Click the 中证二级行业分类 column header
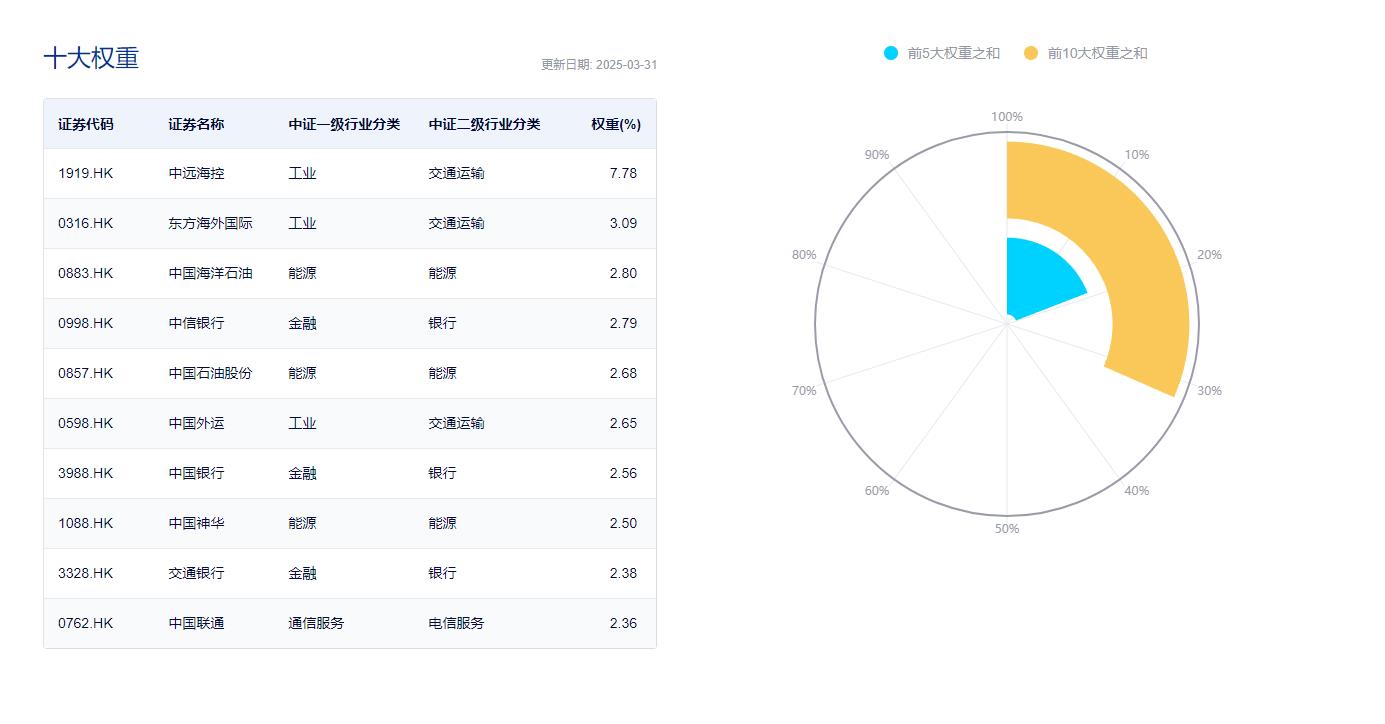Viewport: 1385px width, 724px height. (484, 124)
